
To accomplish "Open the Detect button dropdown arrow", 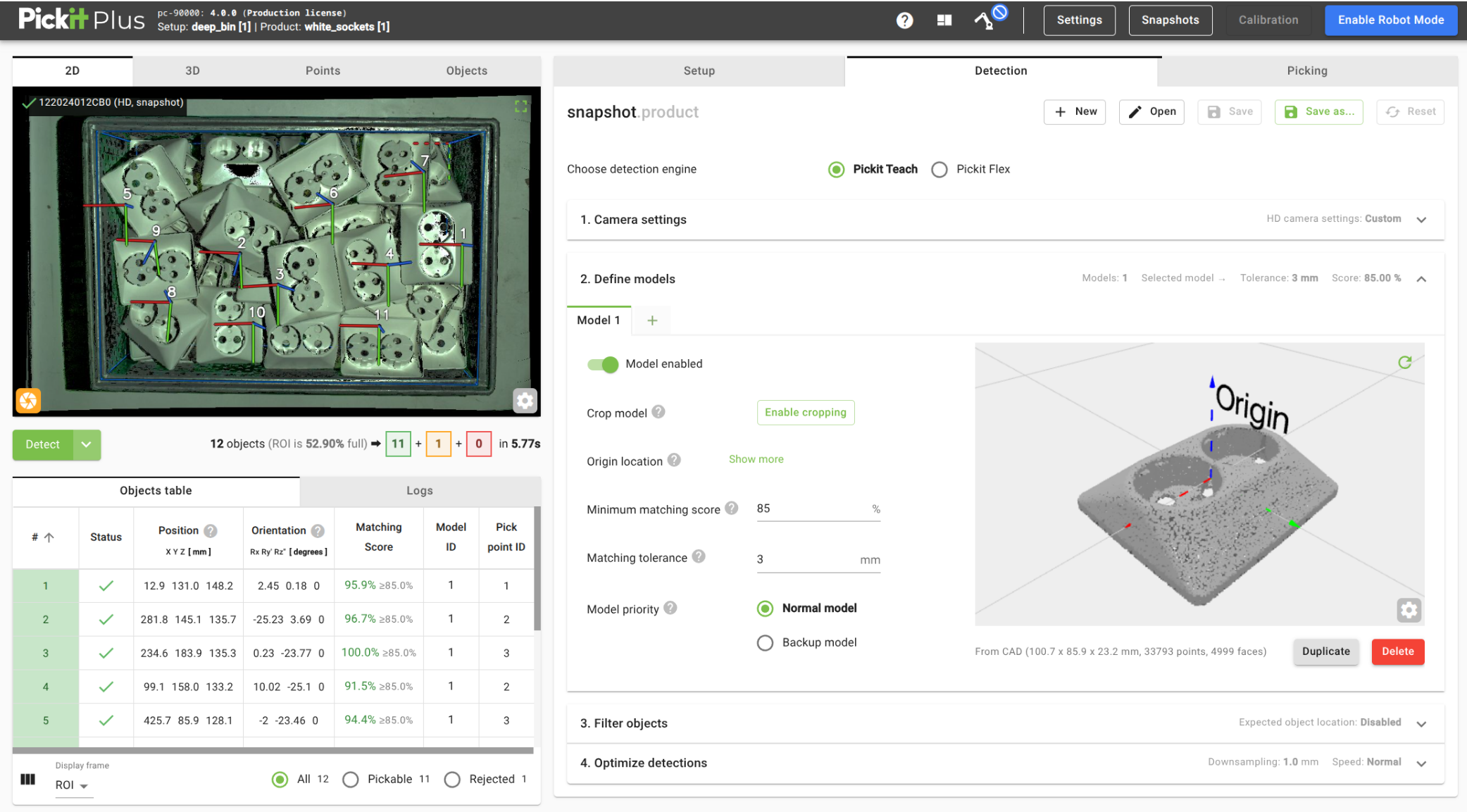I will 86,444.
